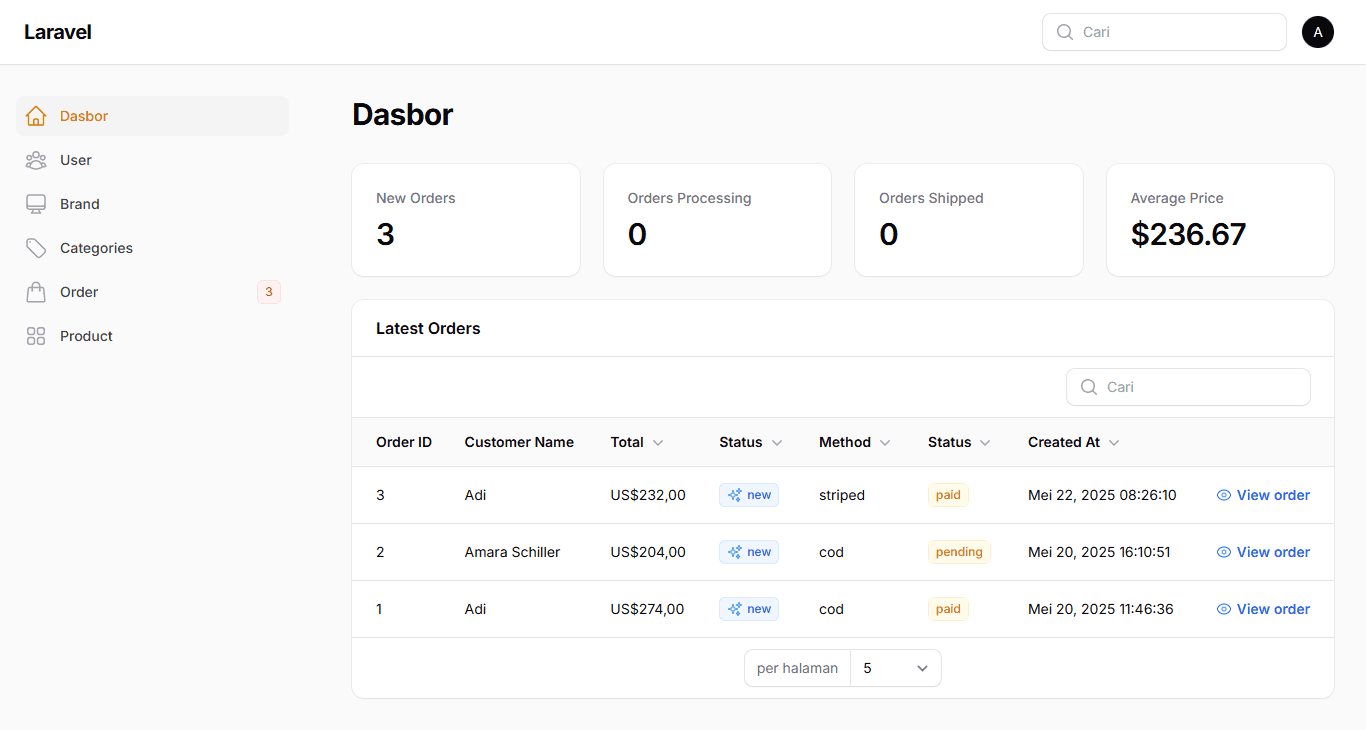
Task: Click View order link for order 1
Action: click(x=1263, y=609)
